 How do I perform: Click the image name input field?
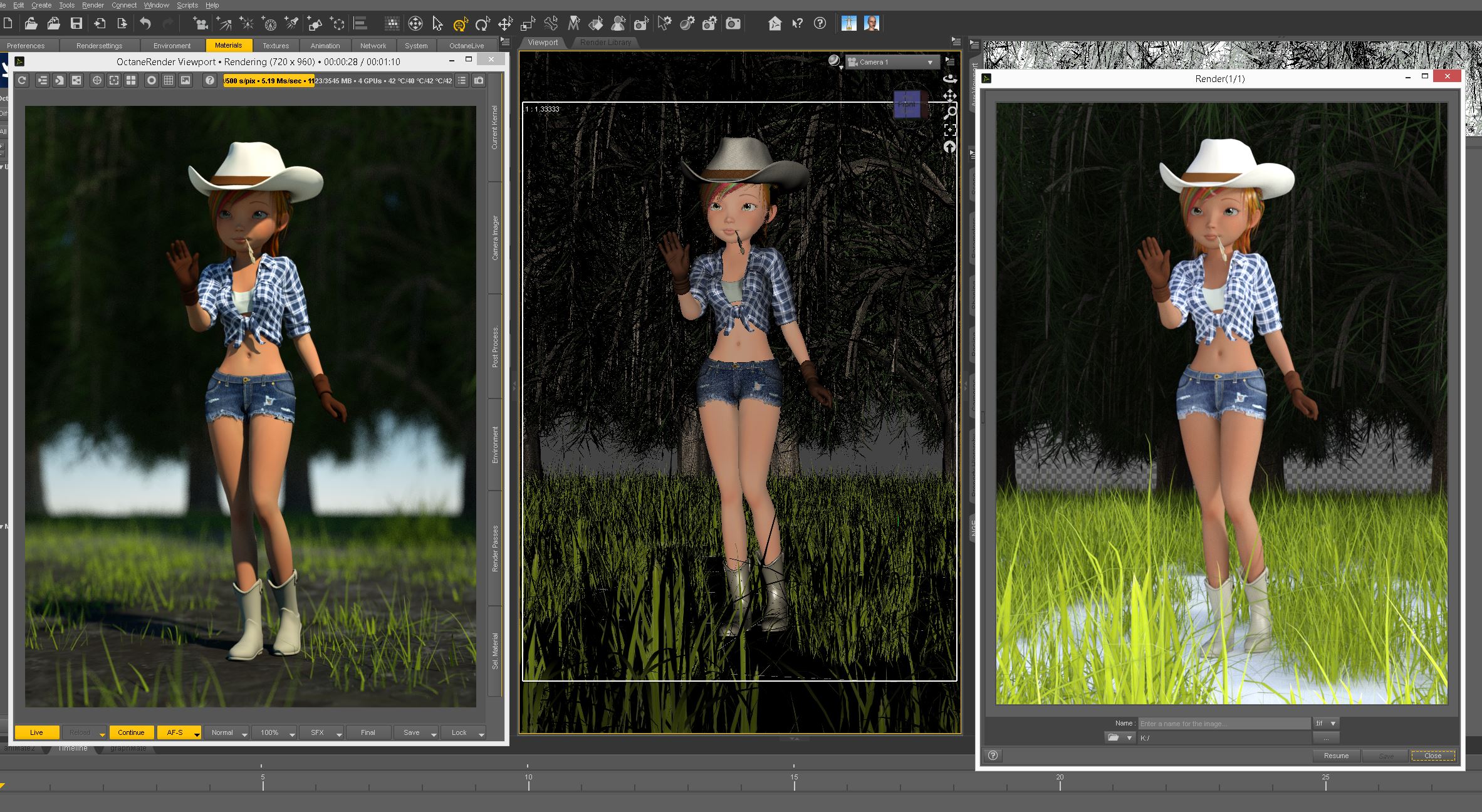1223,724
